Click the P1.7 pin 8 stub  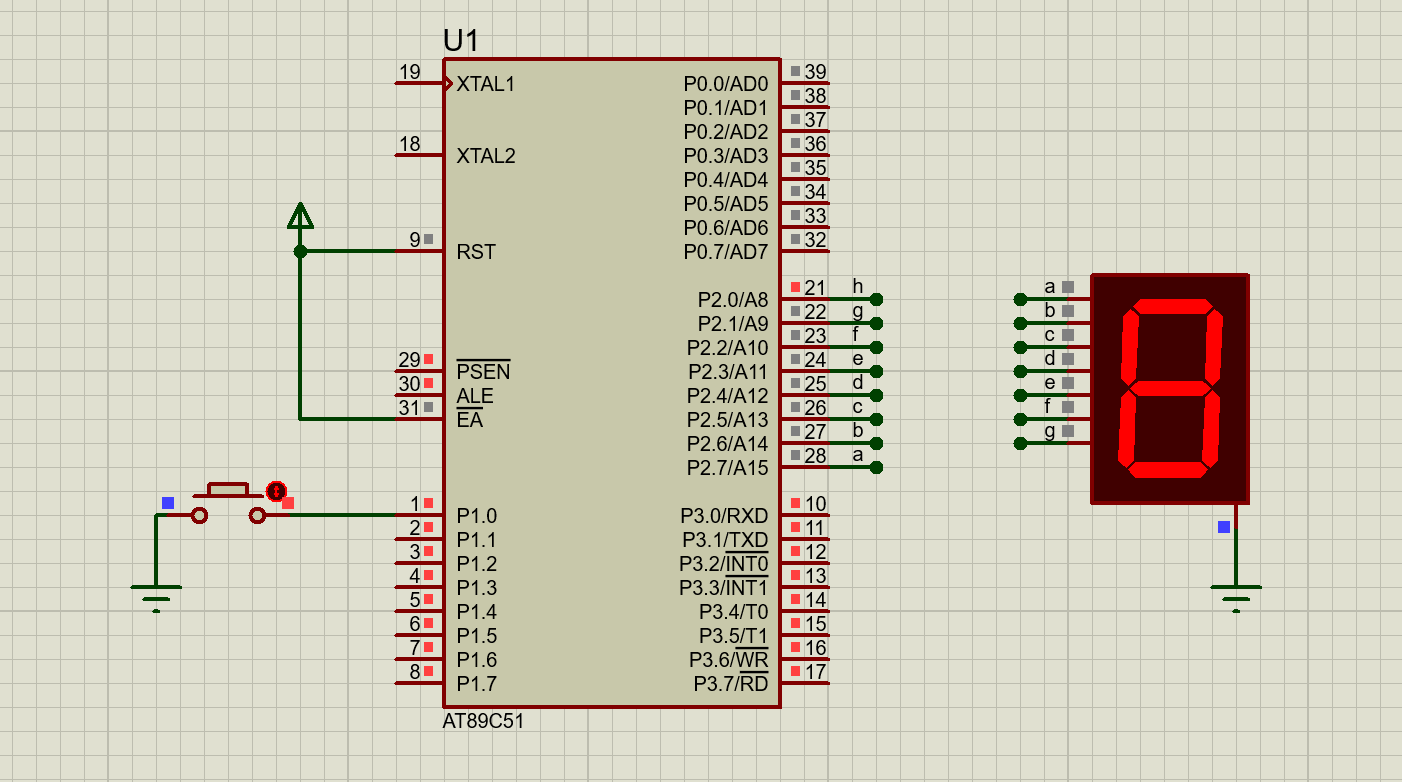pyautogui.click(x=419, y=683)
